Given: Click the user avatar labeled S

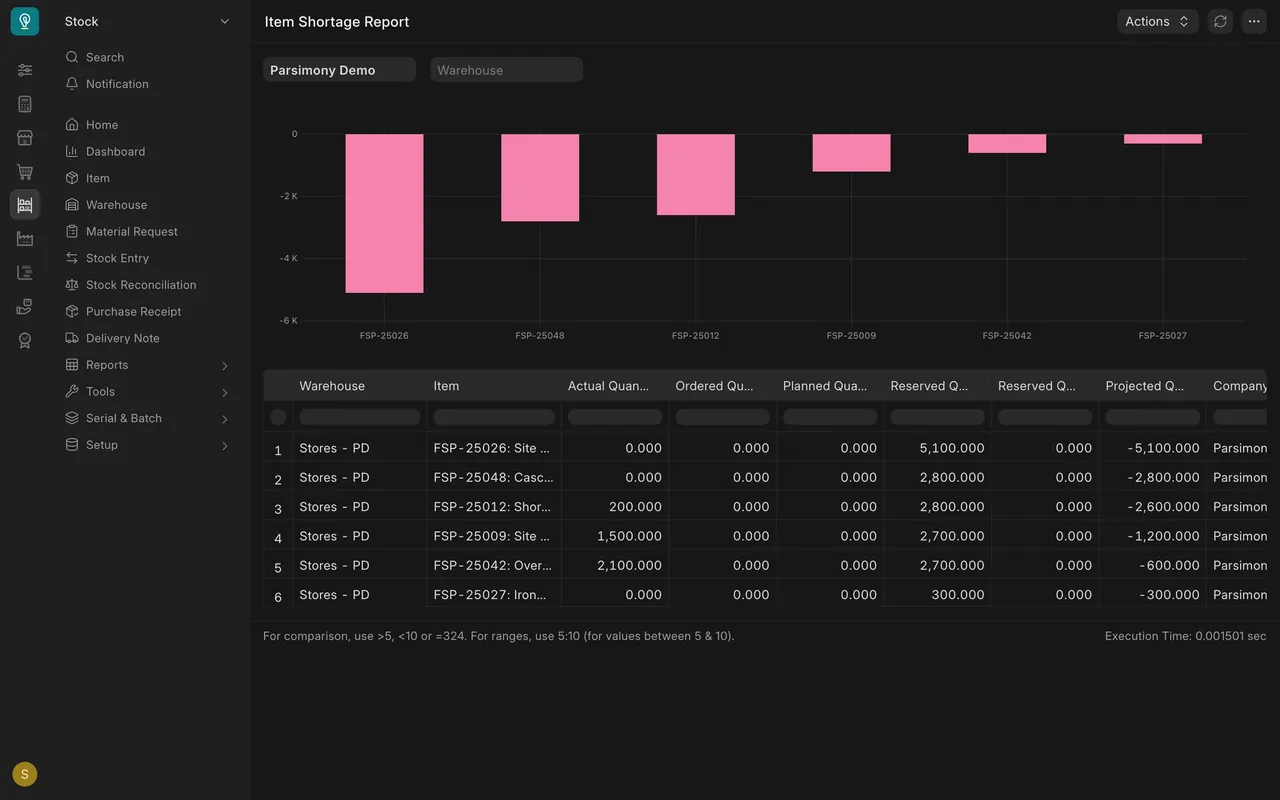Looking at the screenshot, I should coord(25,774).
